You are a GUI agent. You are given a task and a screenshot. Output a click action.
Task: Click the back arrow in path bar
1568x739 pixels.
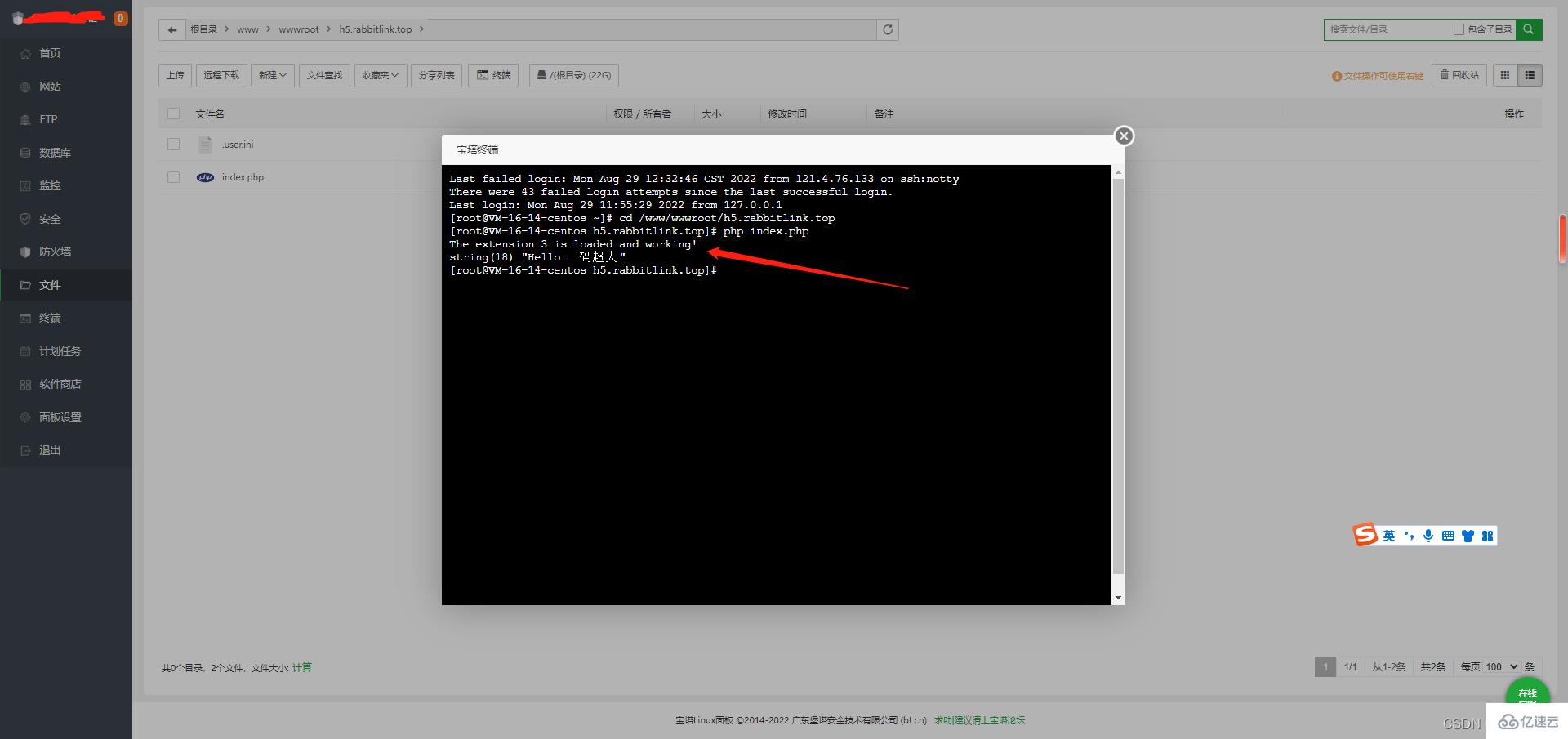click(171, 29)
